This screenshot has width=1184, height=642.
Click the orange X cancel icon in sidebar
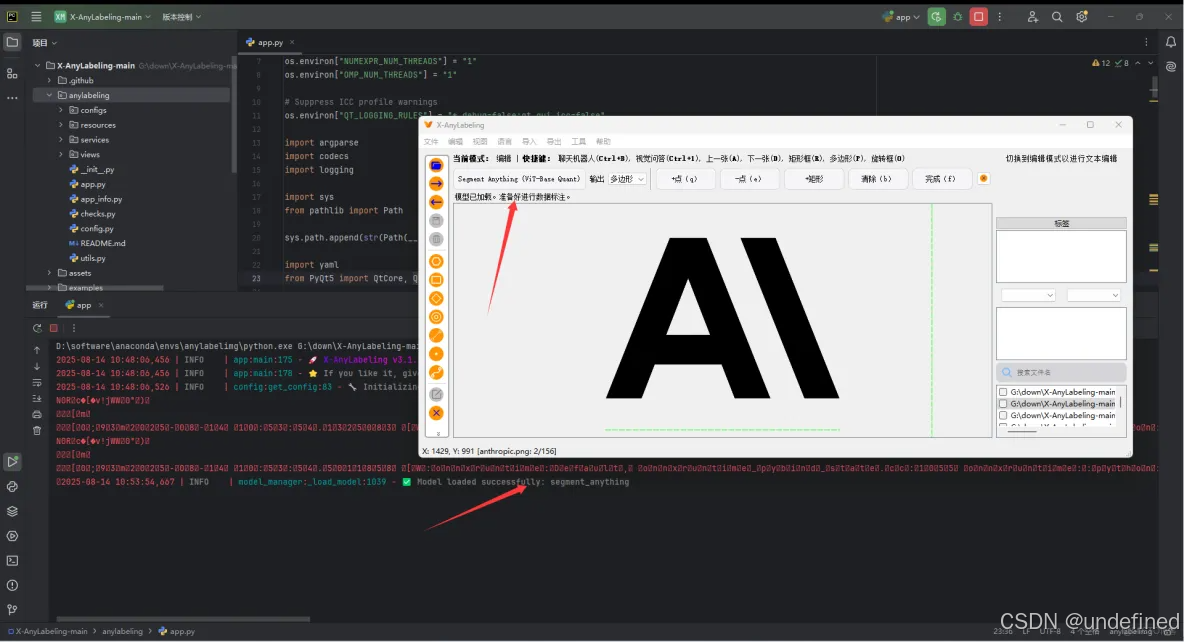(x=437, y=411)
